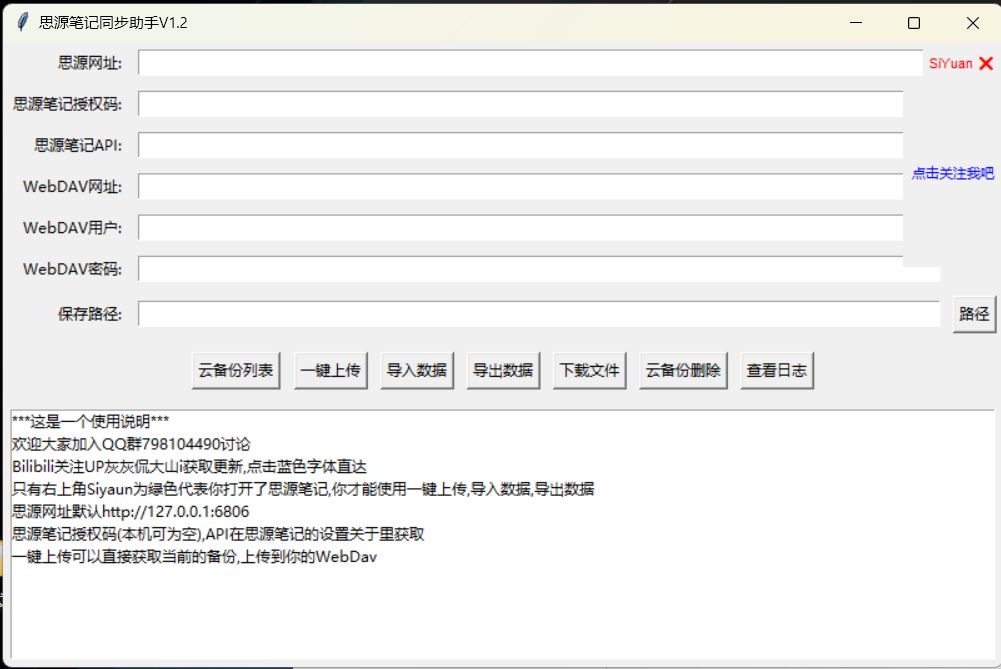Maximize the 思源笔记同步助手 window
Screen dimensions: 1001x669
tap(914, 22)
